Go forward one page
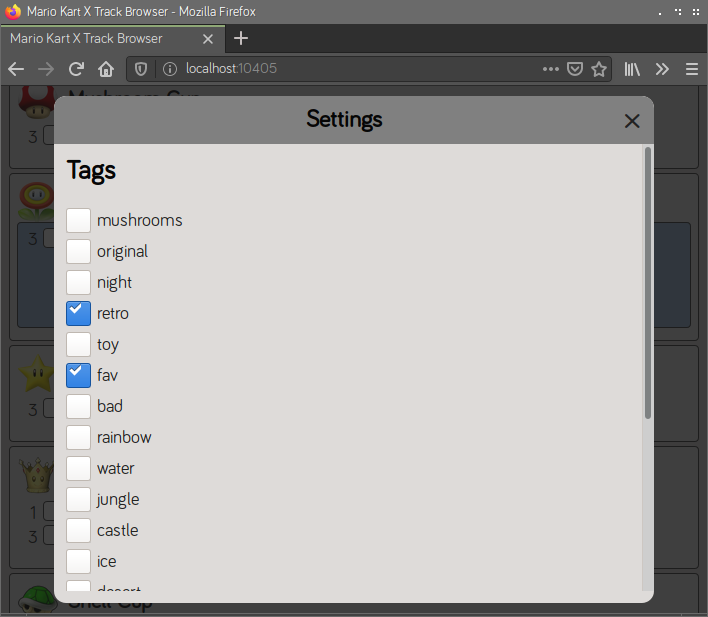The height and width of the screenshot is (617, 708). (x=46, y=69)
